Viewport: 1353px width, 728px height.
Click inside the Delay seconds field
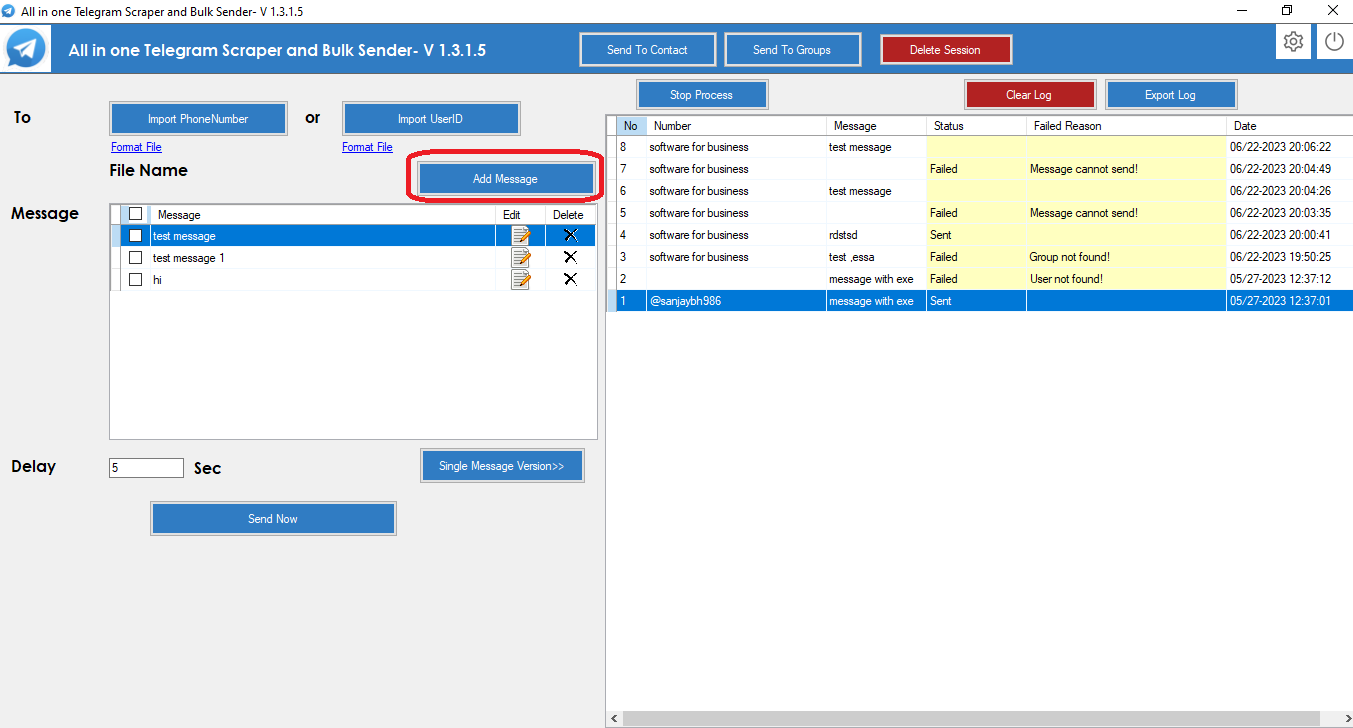pyautogui.click(x=146, y=467)
